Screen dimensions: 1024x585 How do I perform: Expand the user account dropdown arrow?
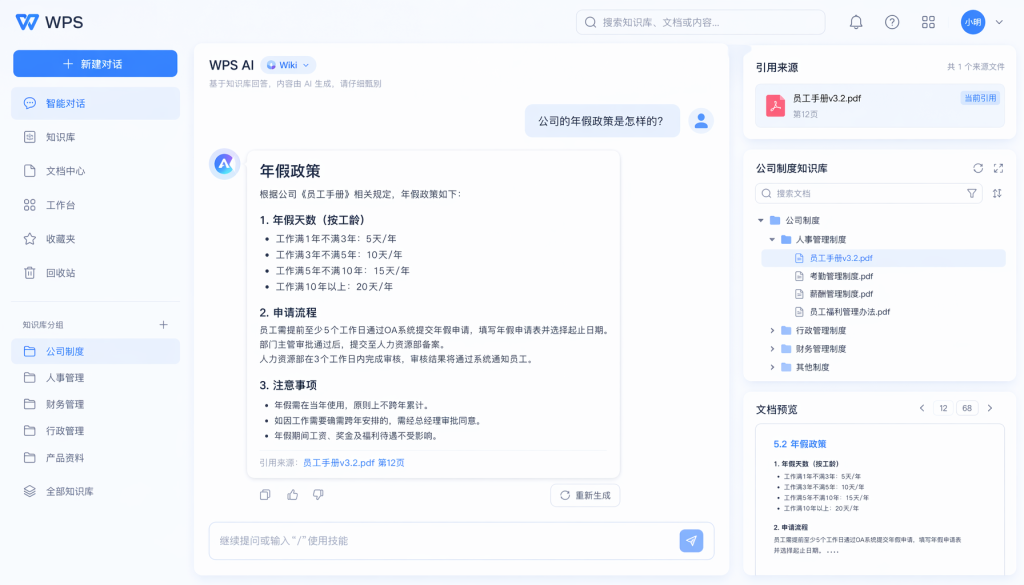[999, 22]
